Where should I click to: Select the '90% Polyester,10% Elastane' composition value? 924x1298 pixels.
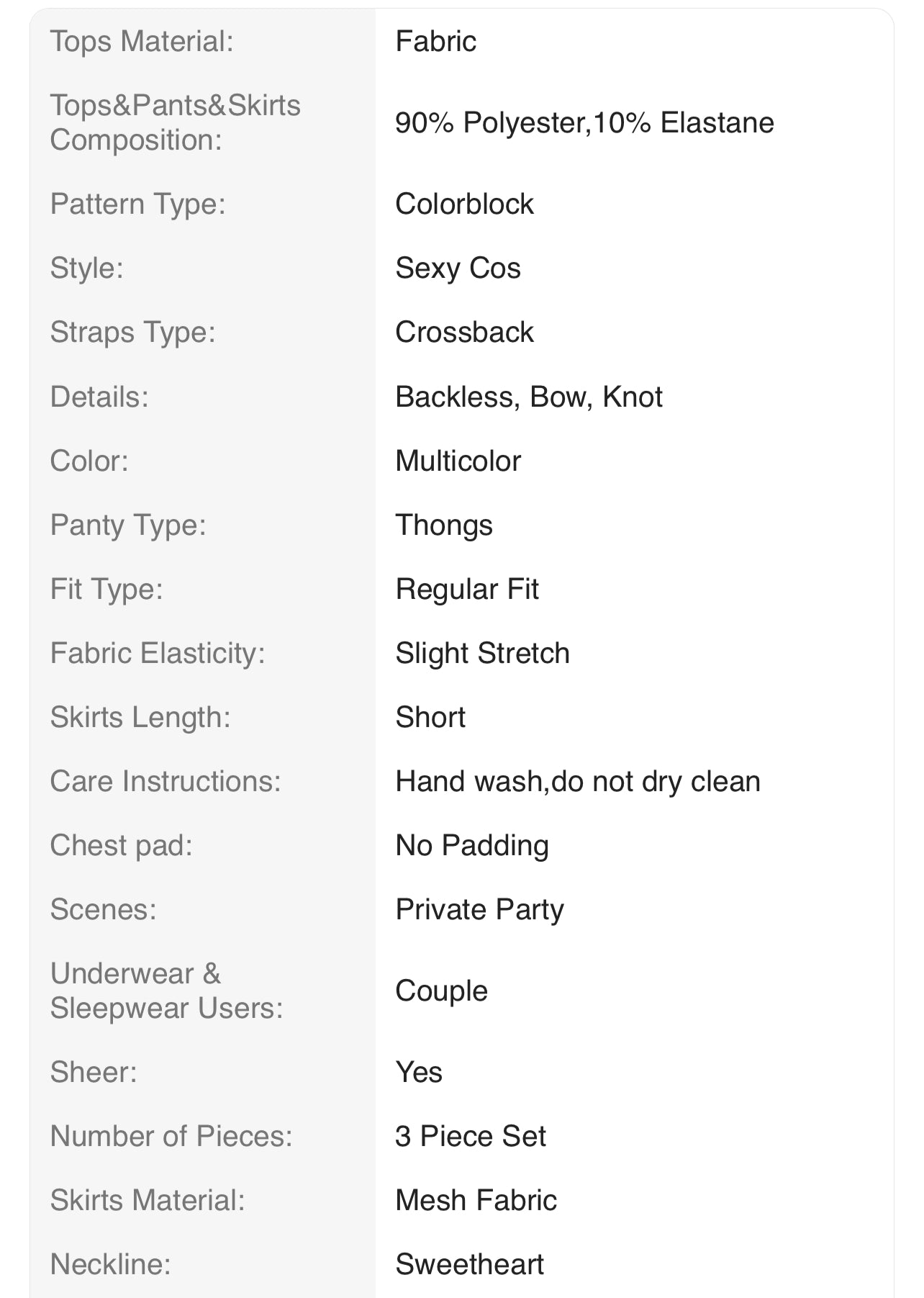point(584,123)
